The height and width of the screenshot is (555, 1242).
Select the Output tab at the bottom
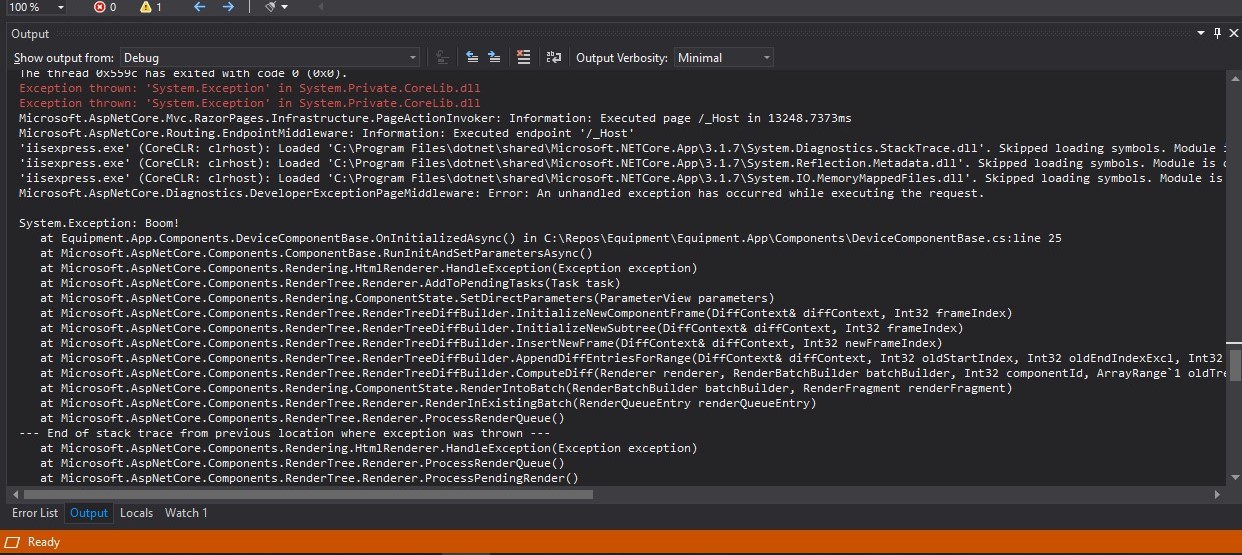[88, 513]
